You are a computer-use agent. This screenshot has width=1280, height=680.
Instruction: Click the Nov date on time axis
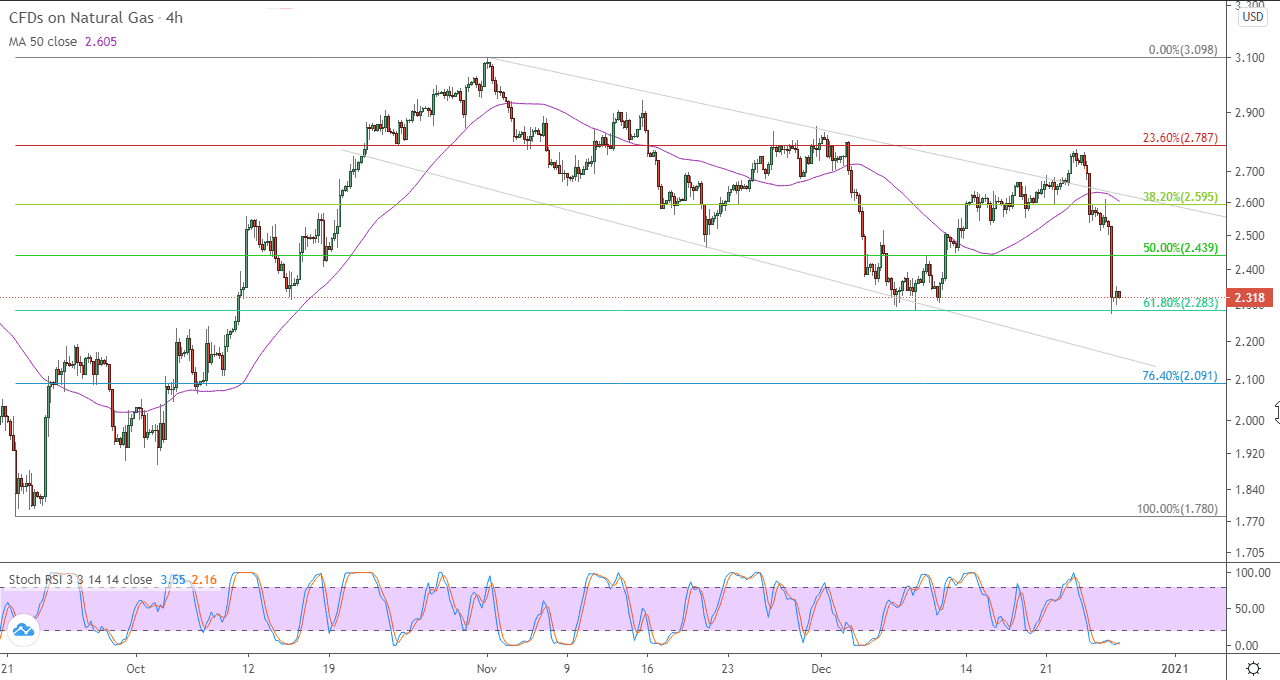pyautogui.click(x=486, y=668)
